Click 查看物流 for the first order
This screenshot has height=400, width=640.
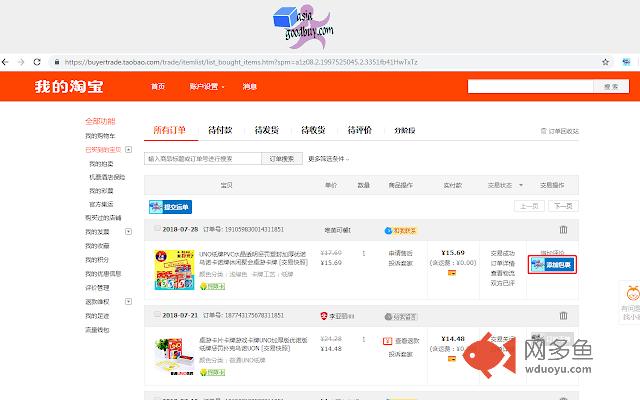click(502, 273)
